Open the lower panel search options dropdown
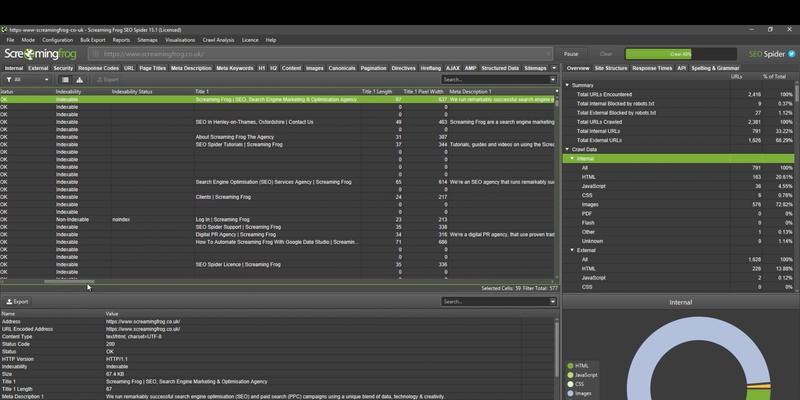 point(553,302)
